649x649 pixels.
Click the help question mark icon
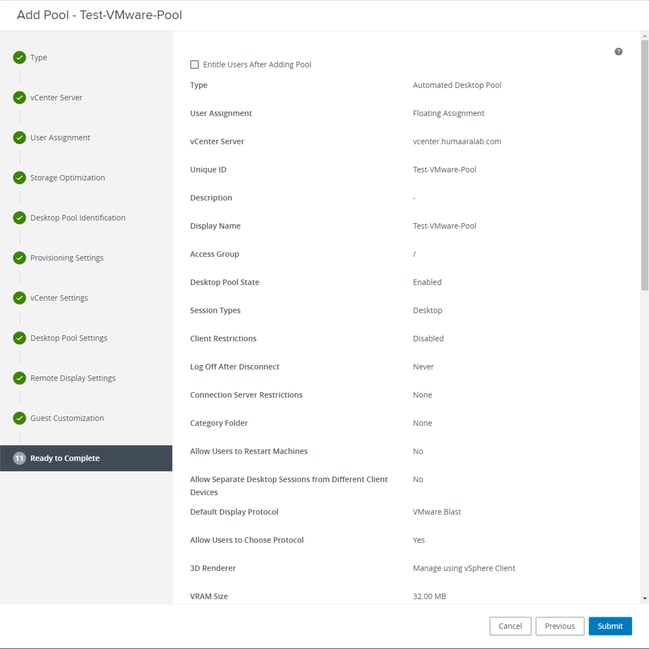click(x=618, y=51)
